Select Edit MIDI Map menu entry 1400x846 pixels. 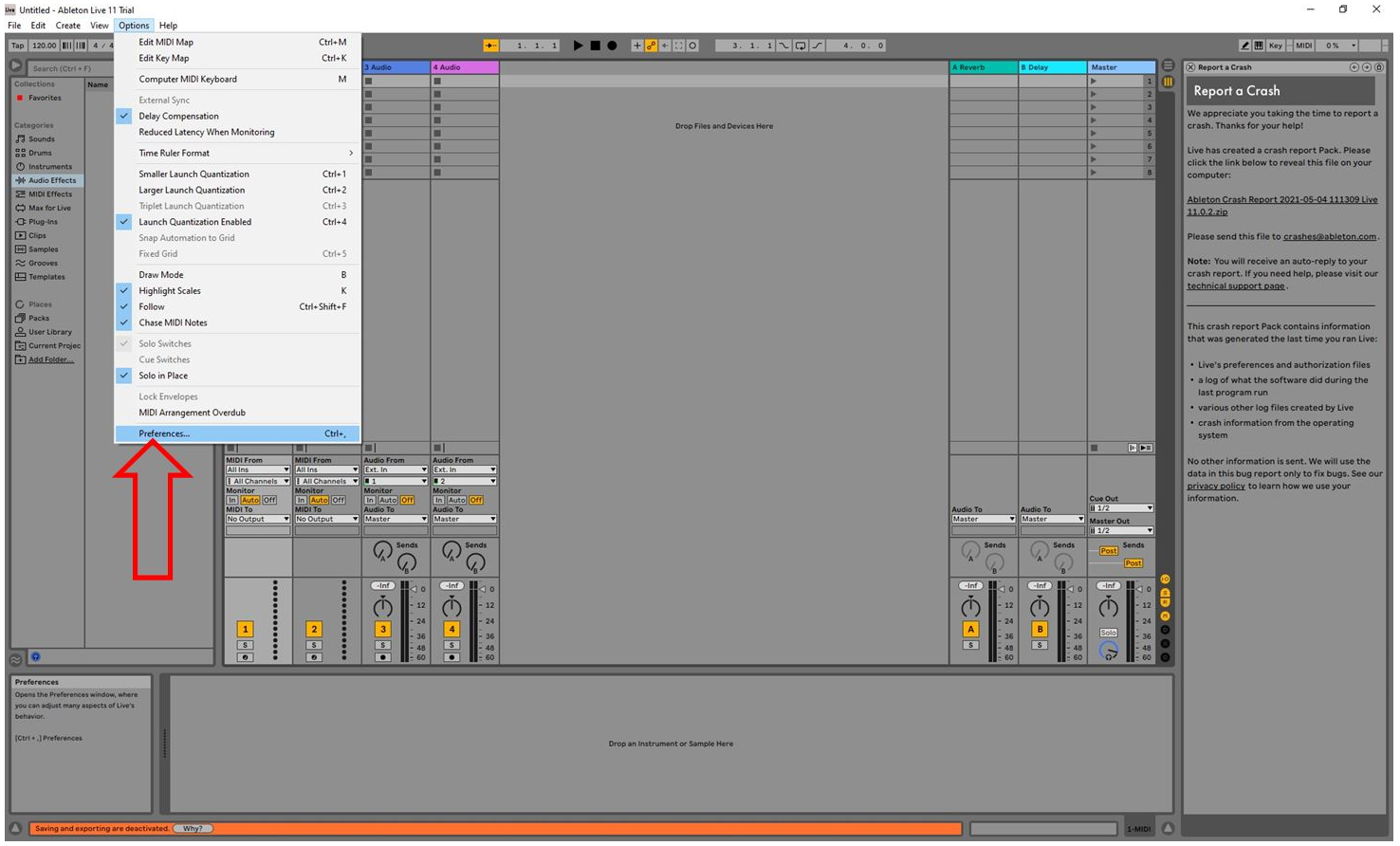(x=236, y=42)
